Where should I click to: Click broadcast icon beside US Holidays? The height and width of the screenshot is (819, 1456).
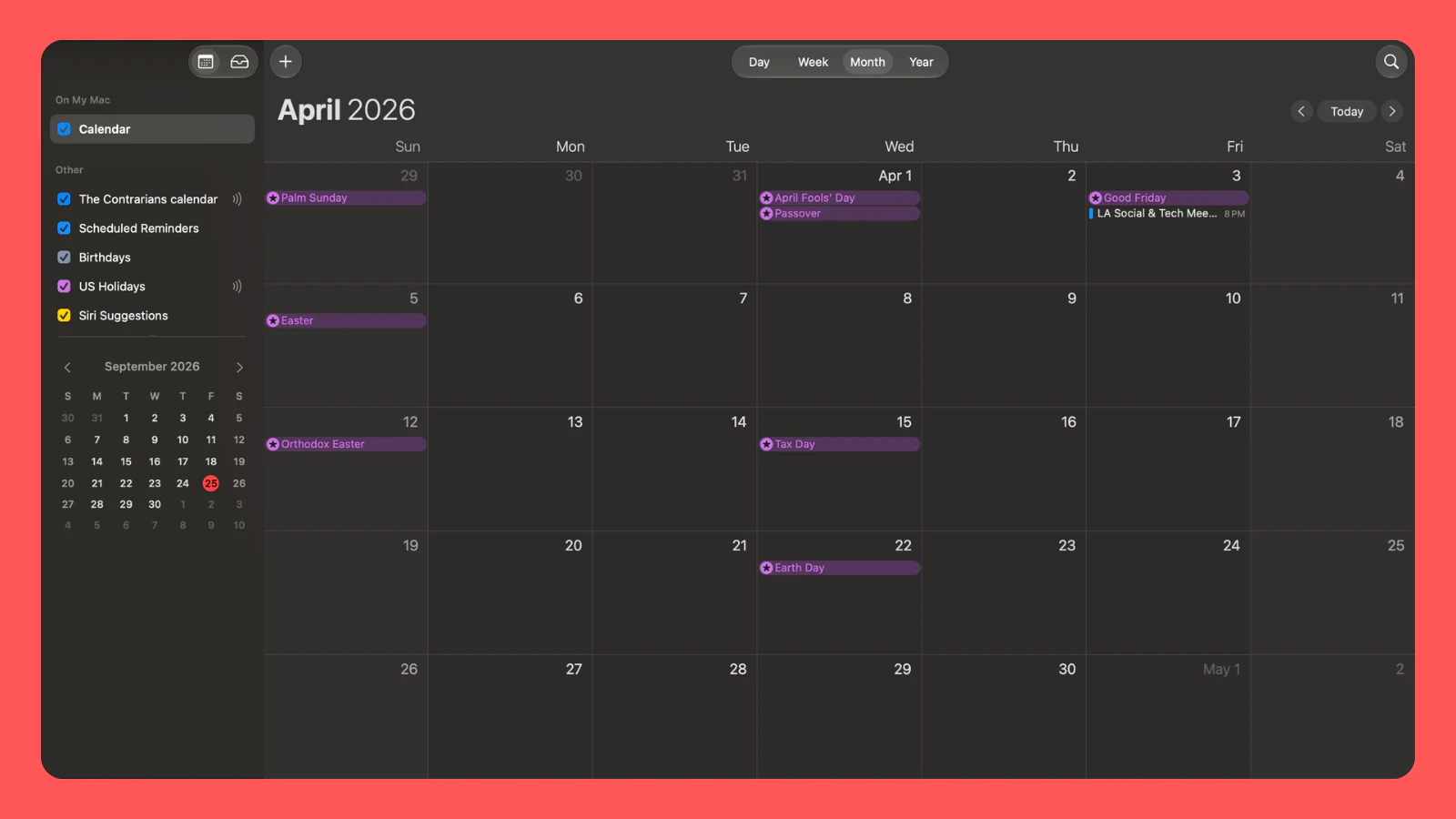(237, 287)
